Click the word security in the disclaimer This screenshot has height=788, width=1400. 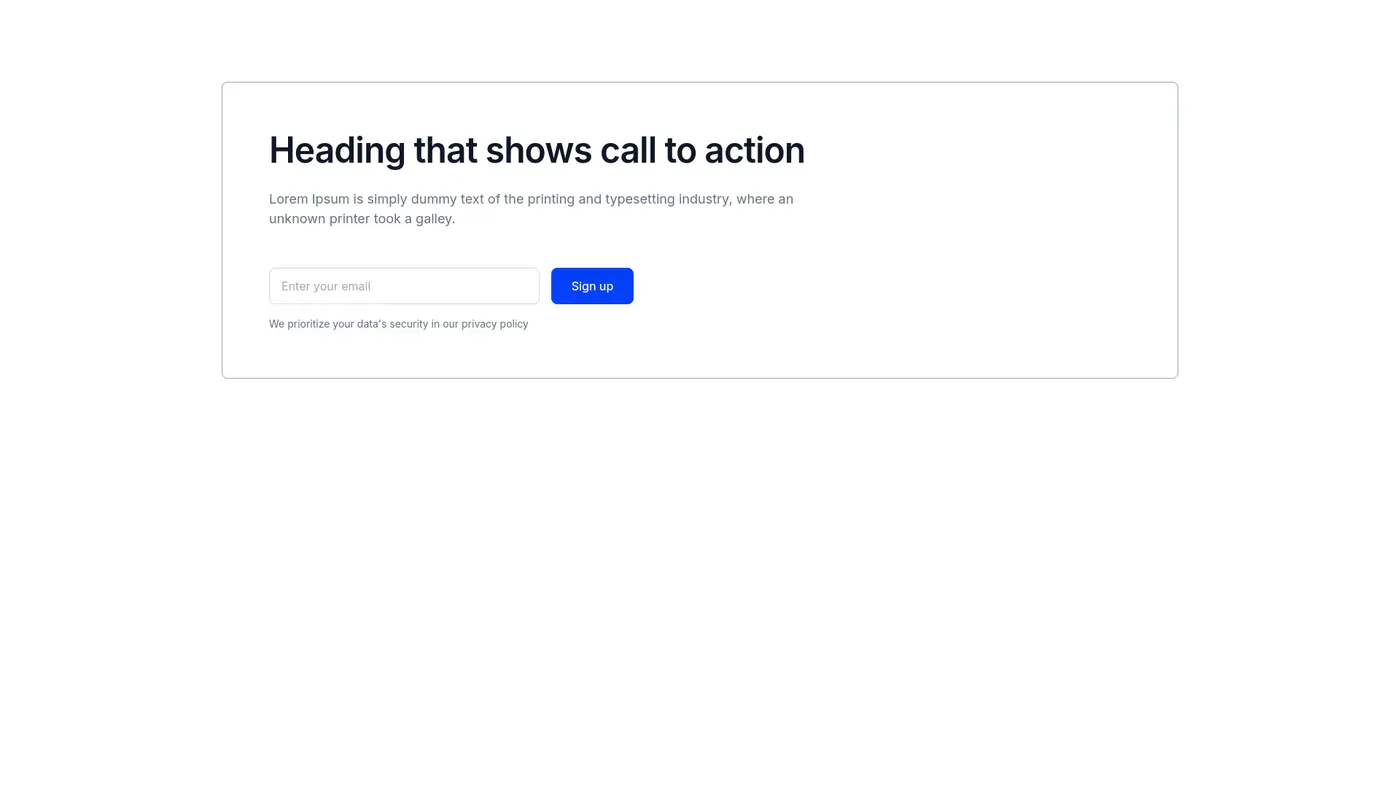408,324
